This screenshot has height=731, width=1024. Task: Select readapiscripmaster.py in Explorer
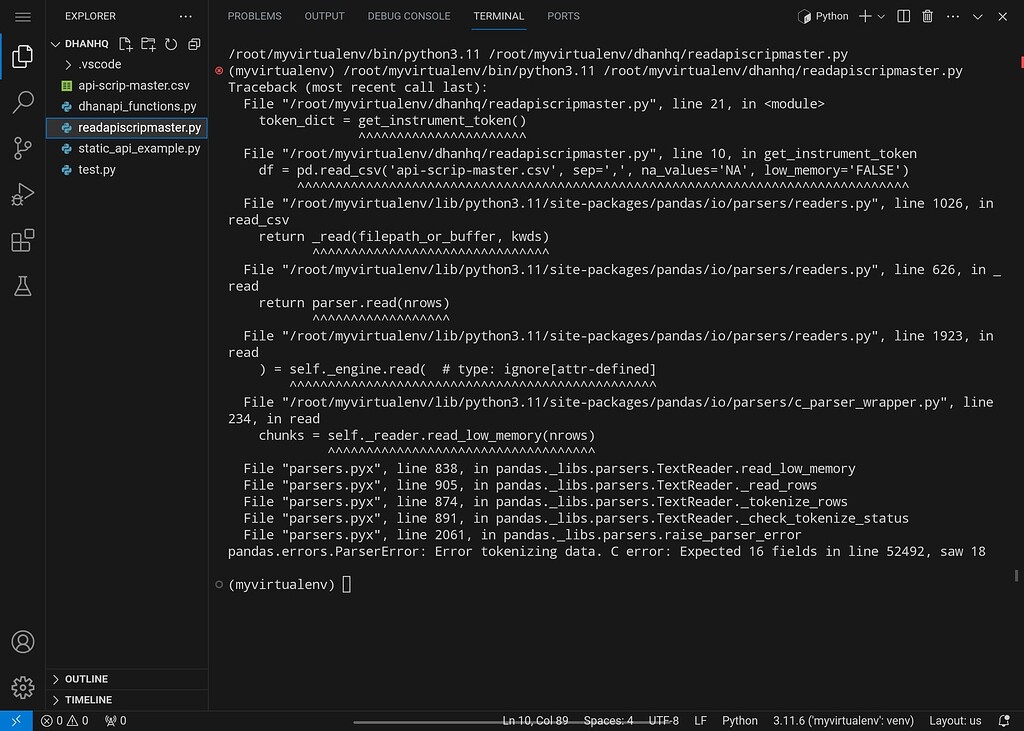point(127,127)
